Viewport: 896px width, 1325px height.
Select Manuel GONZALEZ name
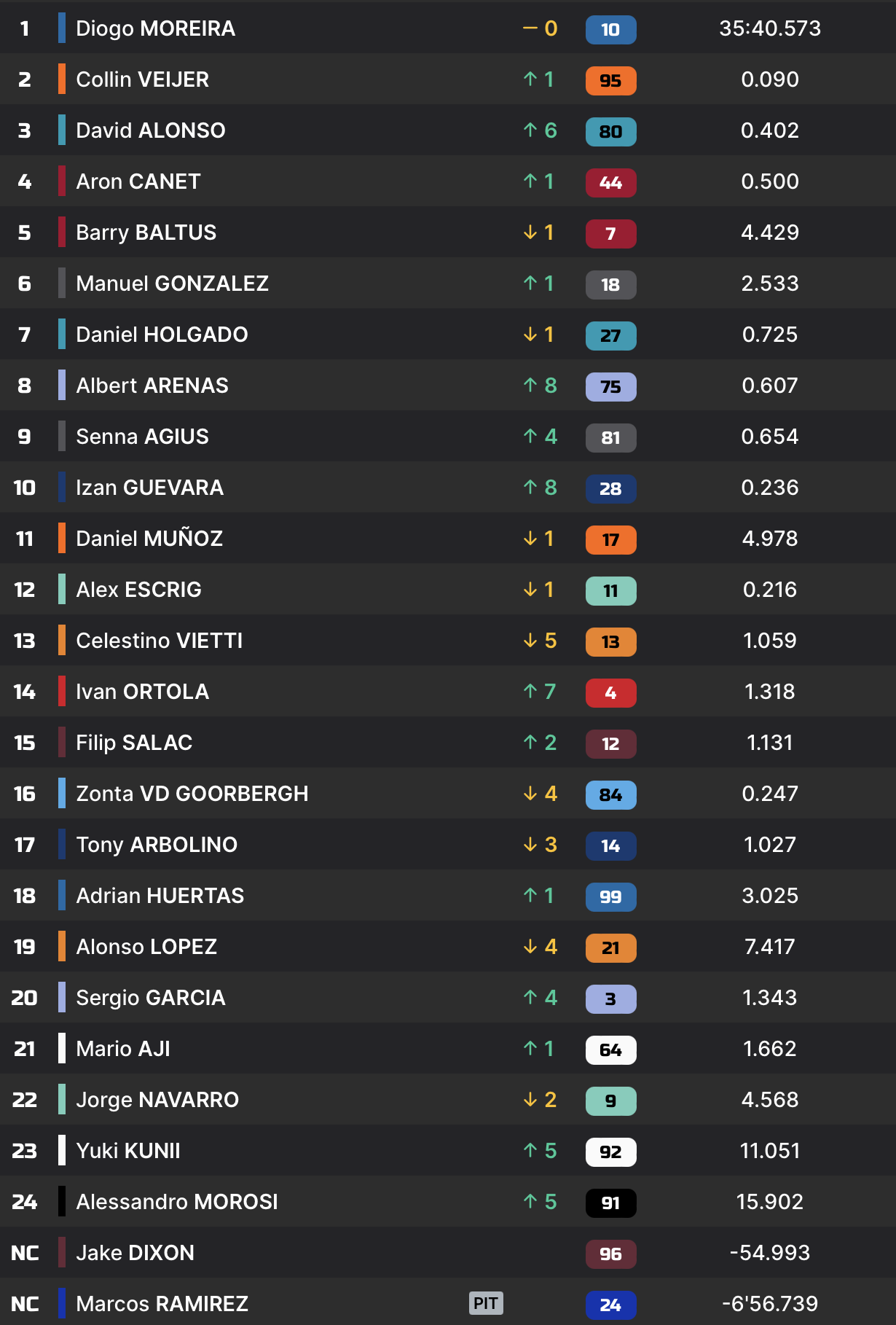[172, 284]
